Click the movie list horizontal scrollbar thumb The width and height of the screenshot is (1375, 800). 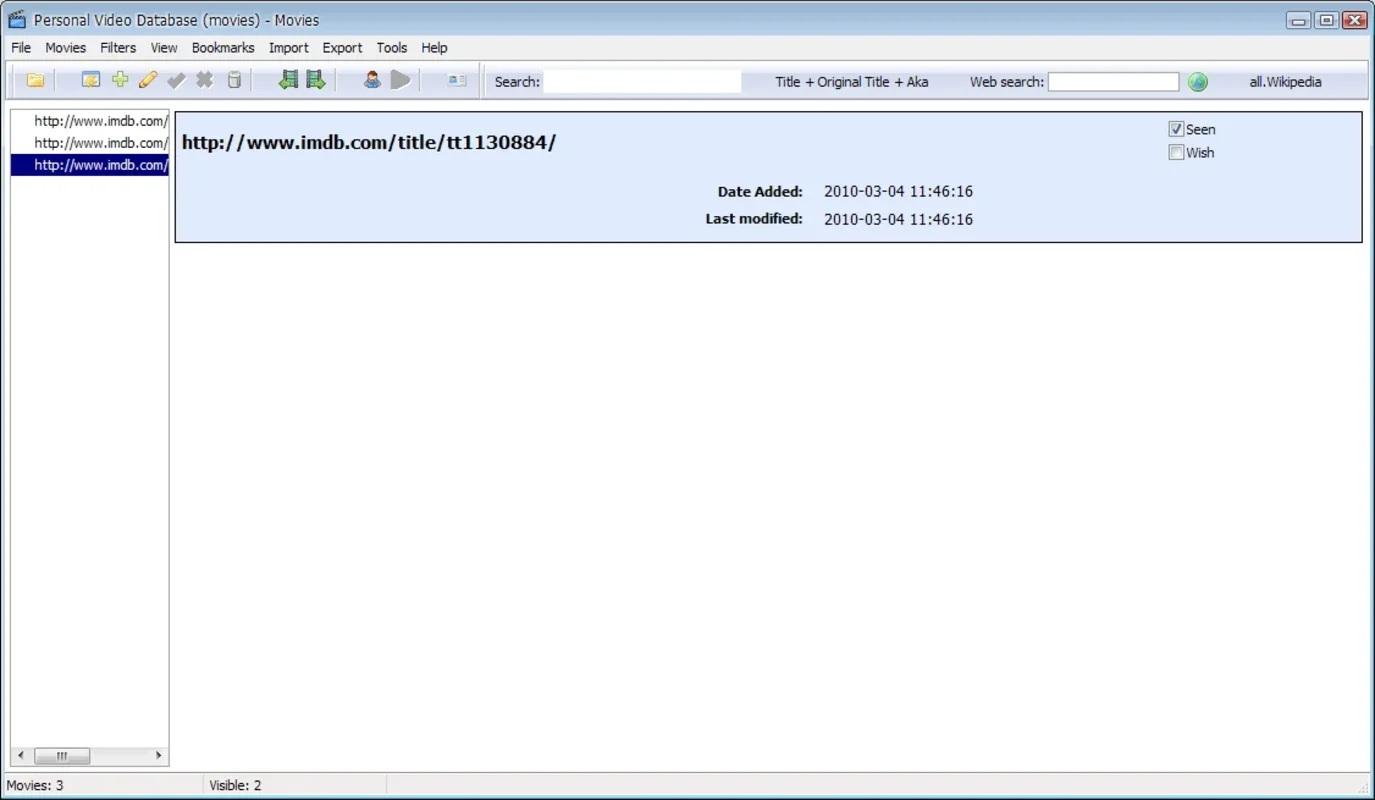62,756
